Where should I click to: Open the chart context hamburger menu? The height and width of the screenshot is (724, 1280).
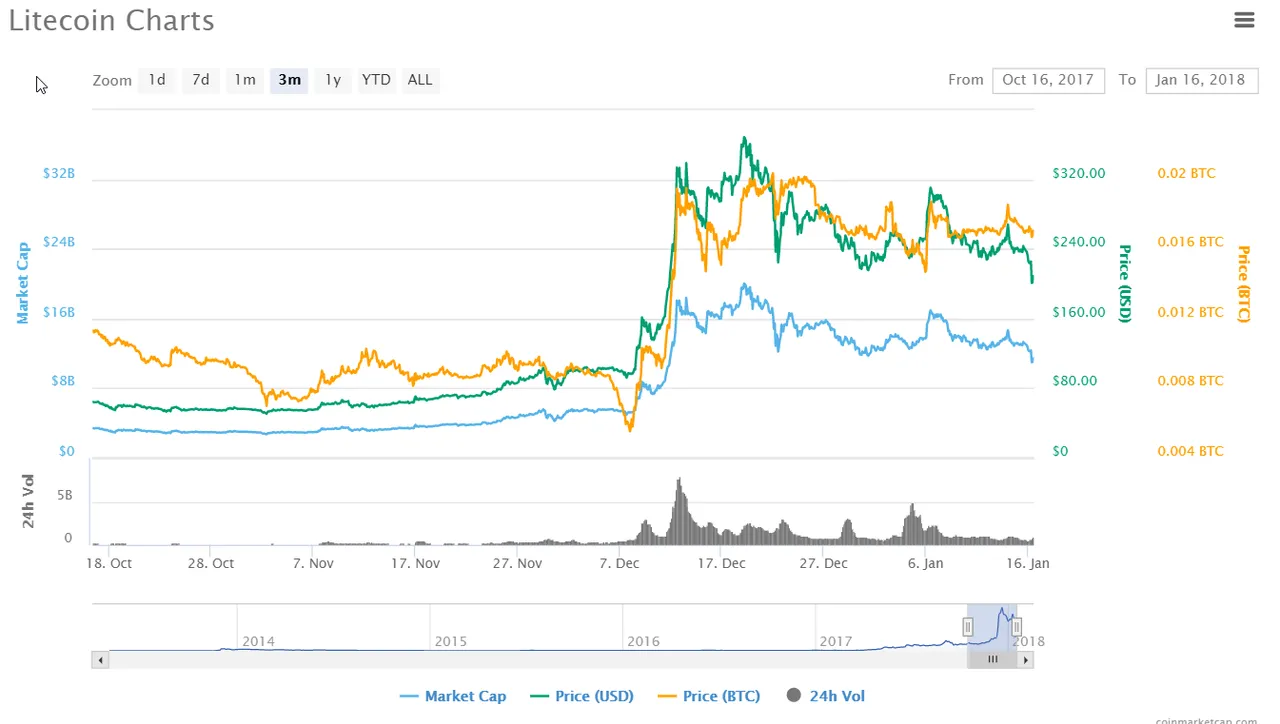1244,20
